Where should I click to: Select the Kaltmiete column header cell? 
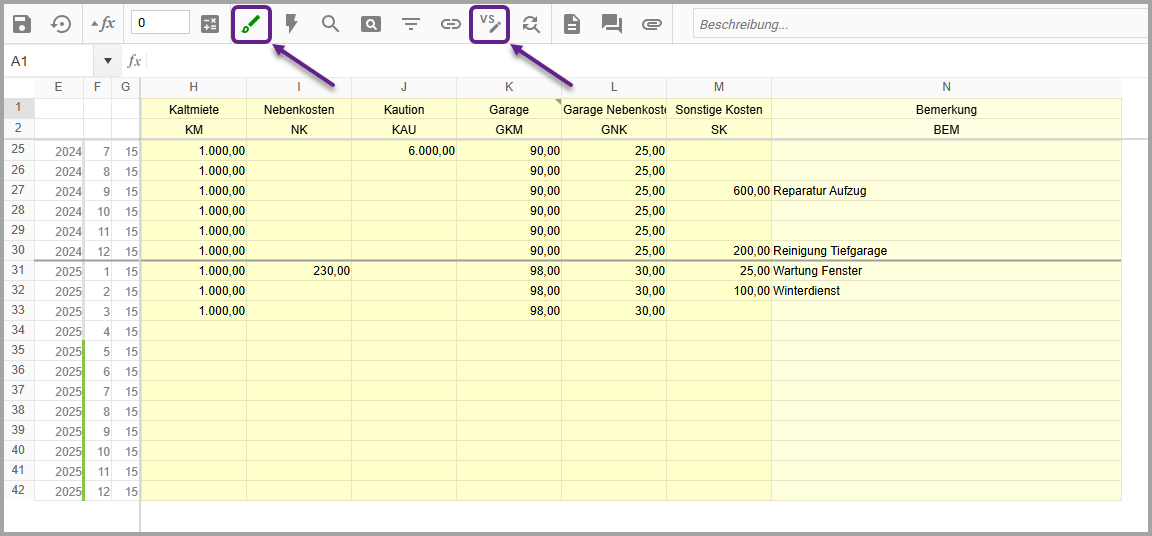click(x=194, y=109)
